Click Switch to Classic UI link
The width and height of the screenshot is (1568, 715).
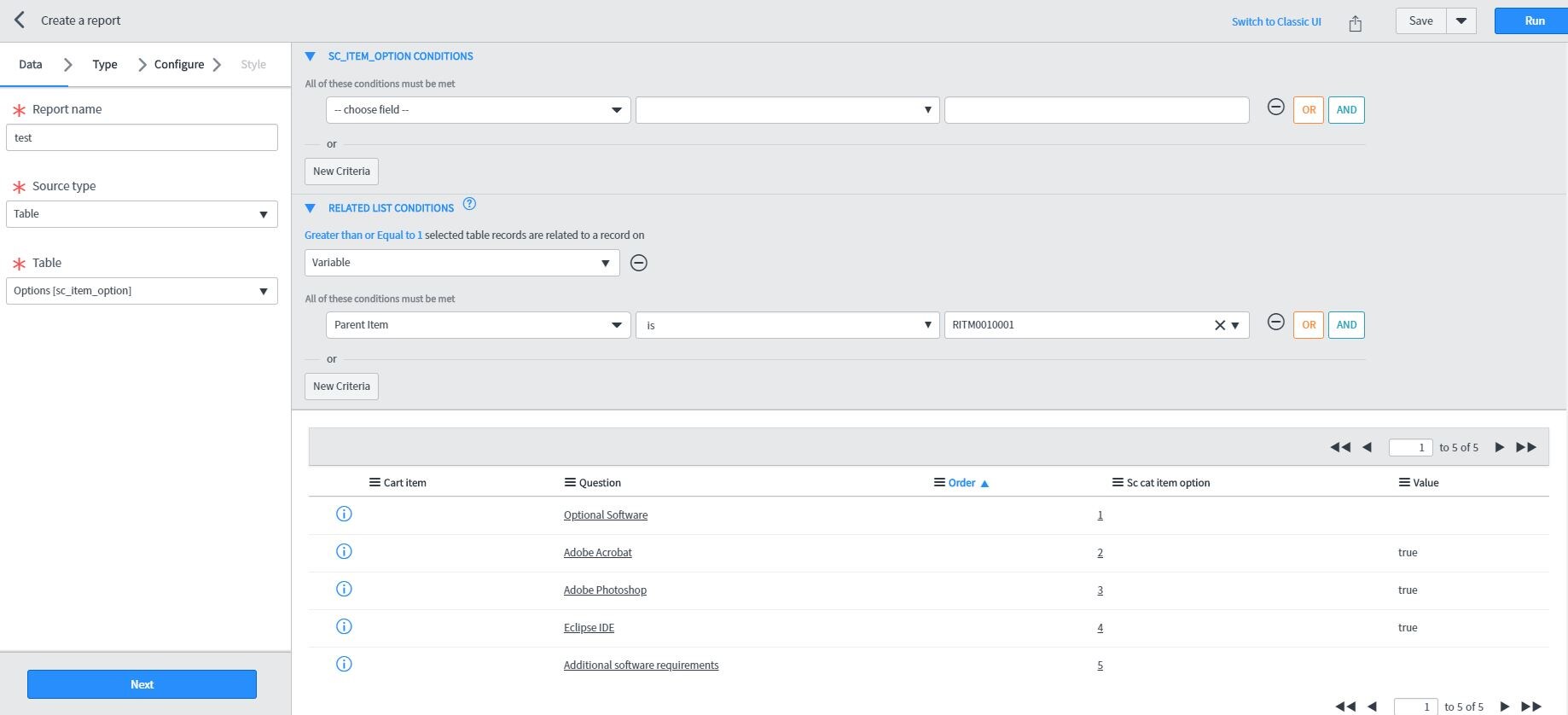pyautogui.click(x=1276, y=22)
